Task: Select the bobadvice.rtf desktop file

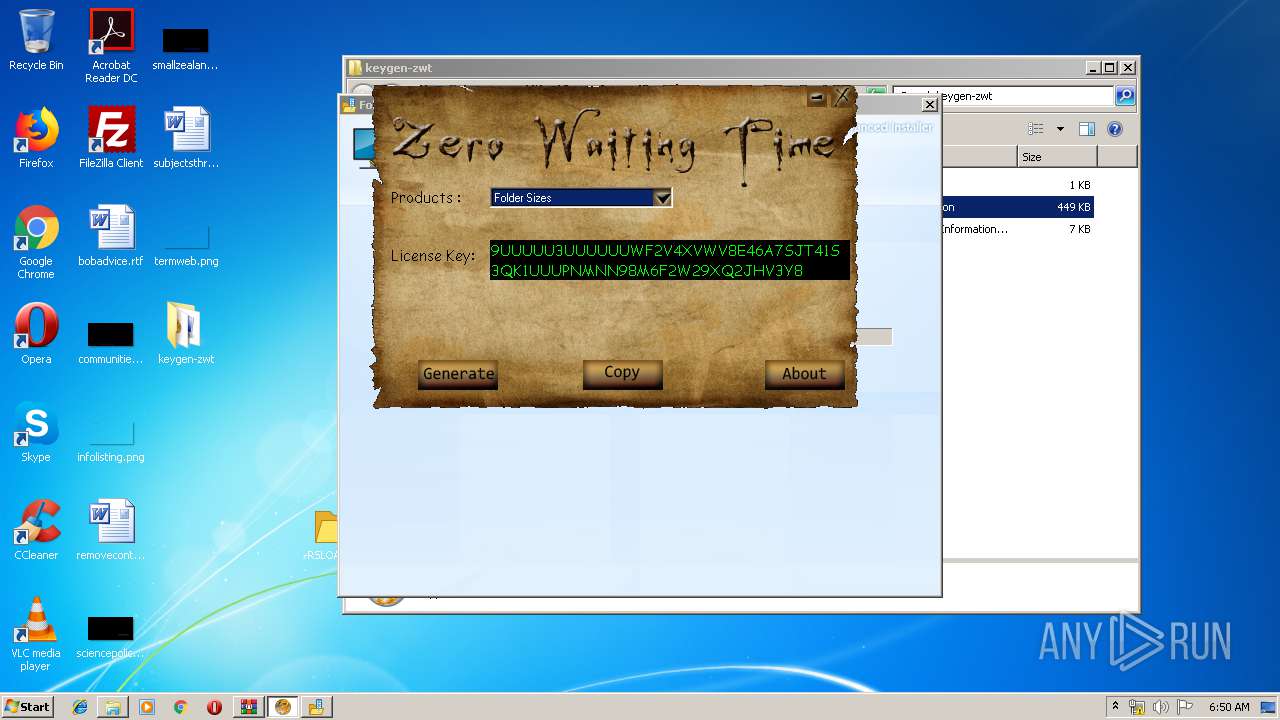Action: [111, 236]
